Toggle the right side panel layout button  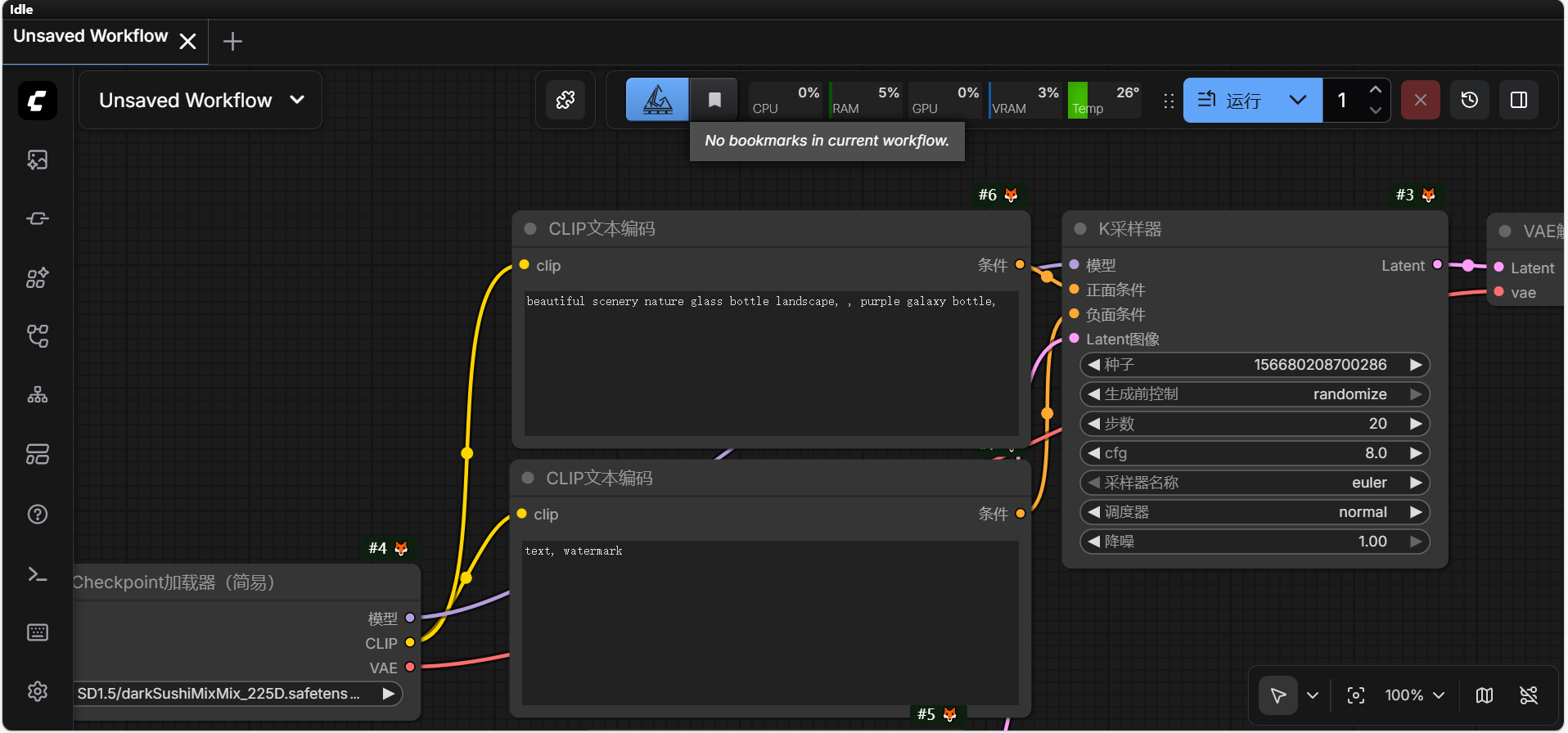click(1519, 100)
